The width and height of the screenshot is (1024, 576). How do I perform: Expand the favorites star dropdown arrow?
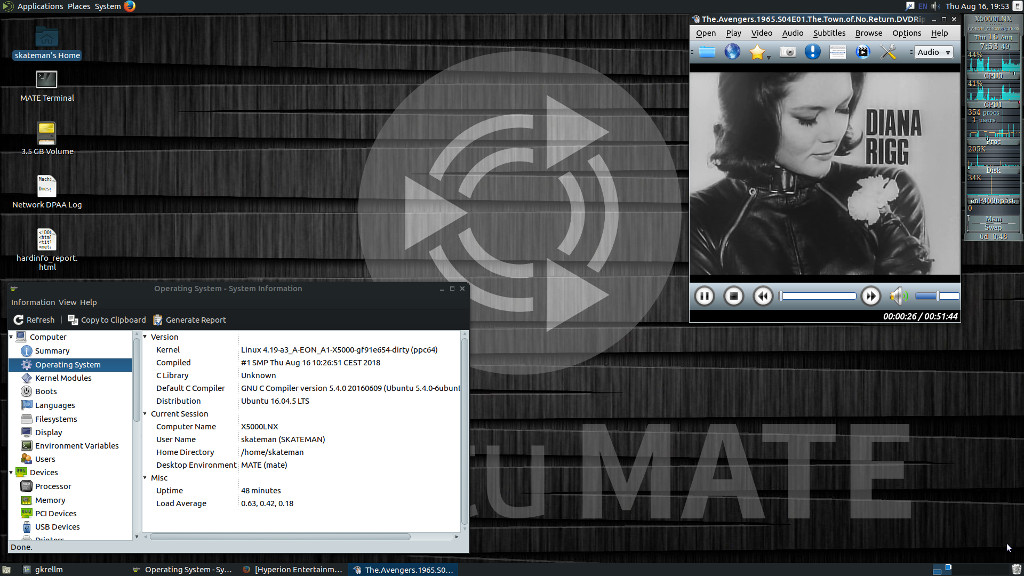pos(769,57)
